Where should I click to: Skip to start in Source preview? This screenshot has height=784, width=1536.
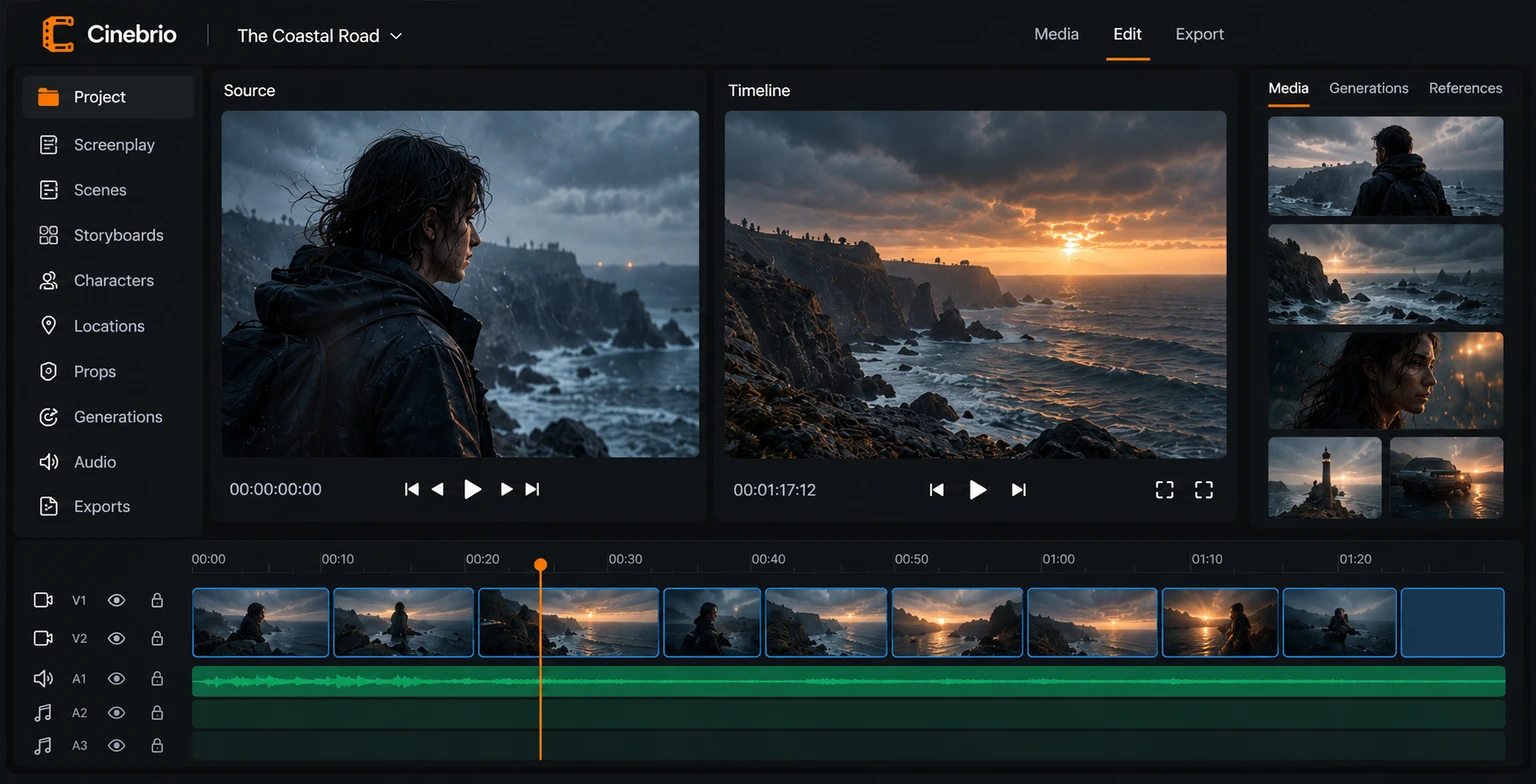pyautogui.click(x=411, y=489)
